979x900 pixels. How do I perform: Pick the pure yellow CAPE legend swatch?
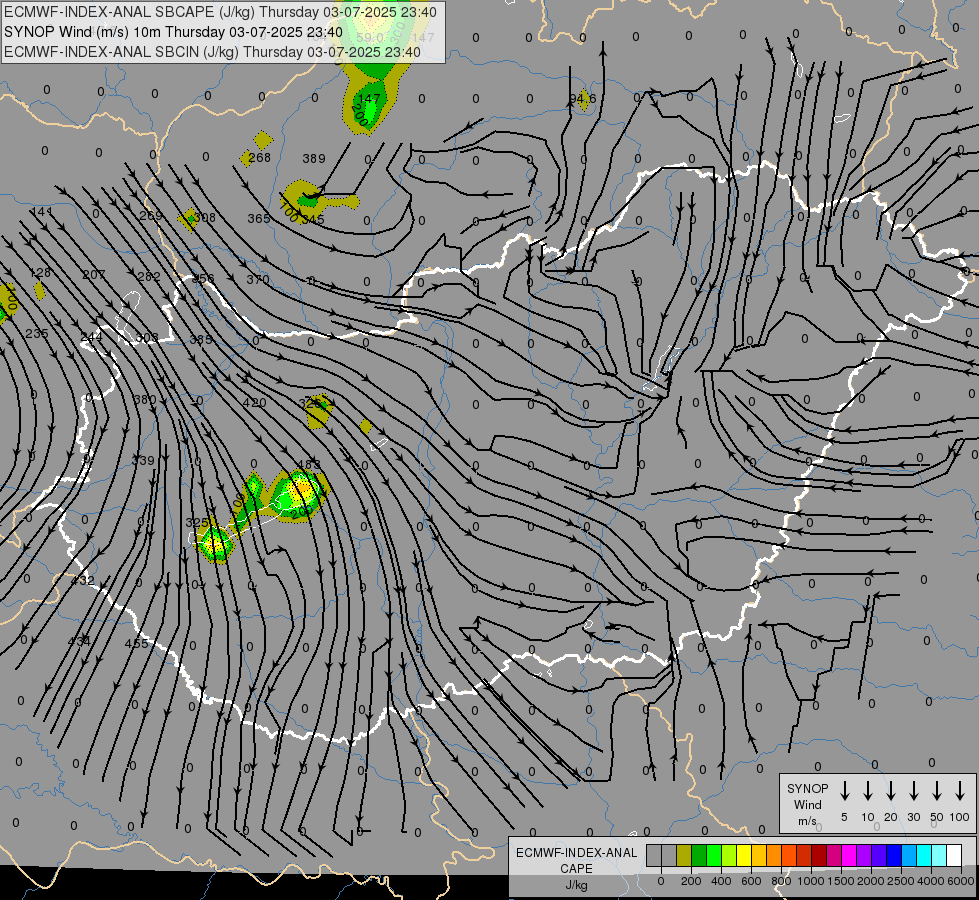[x=744, y=856]
